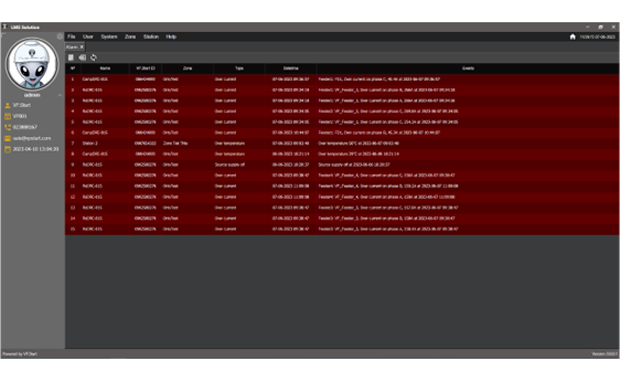This screenshot has width=620, height=380.
Task: Select alarm row number 14
Action: pos(342,218)
